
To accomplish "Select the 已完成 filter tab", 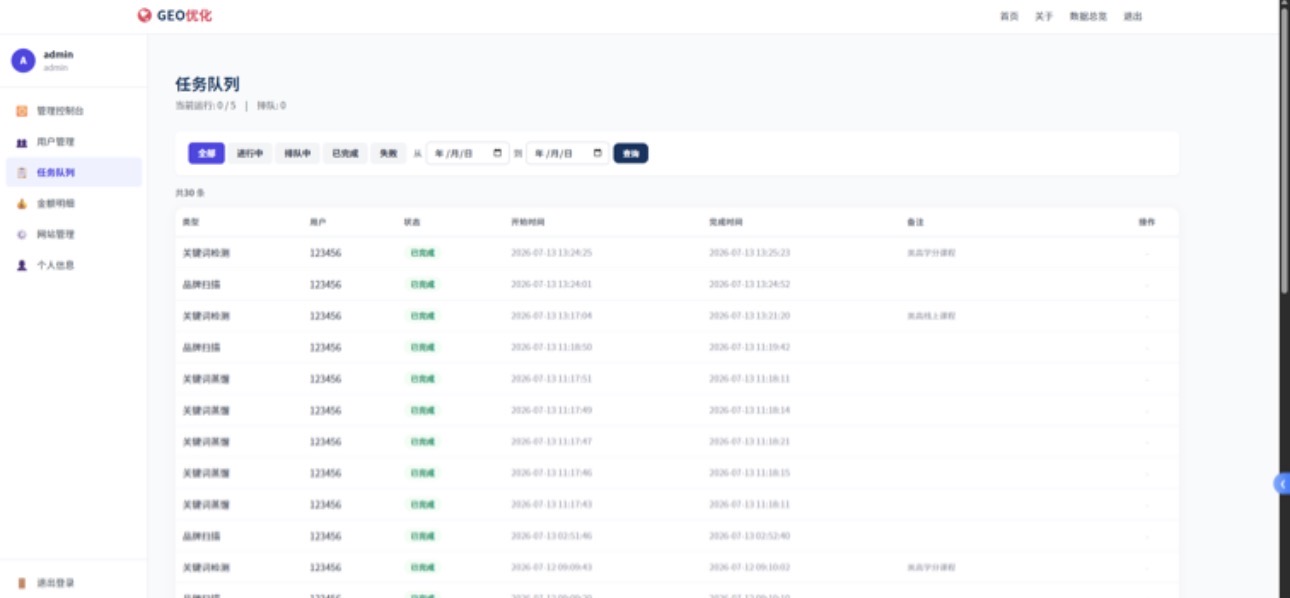I will (345, 153).
